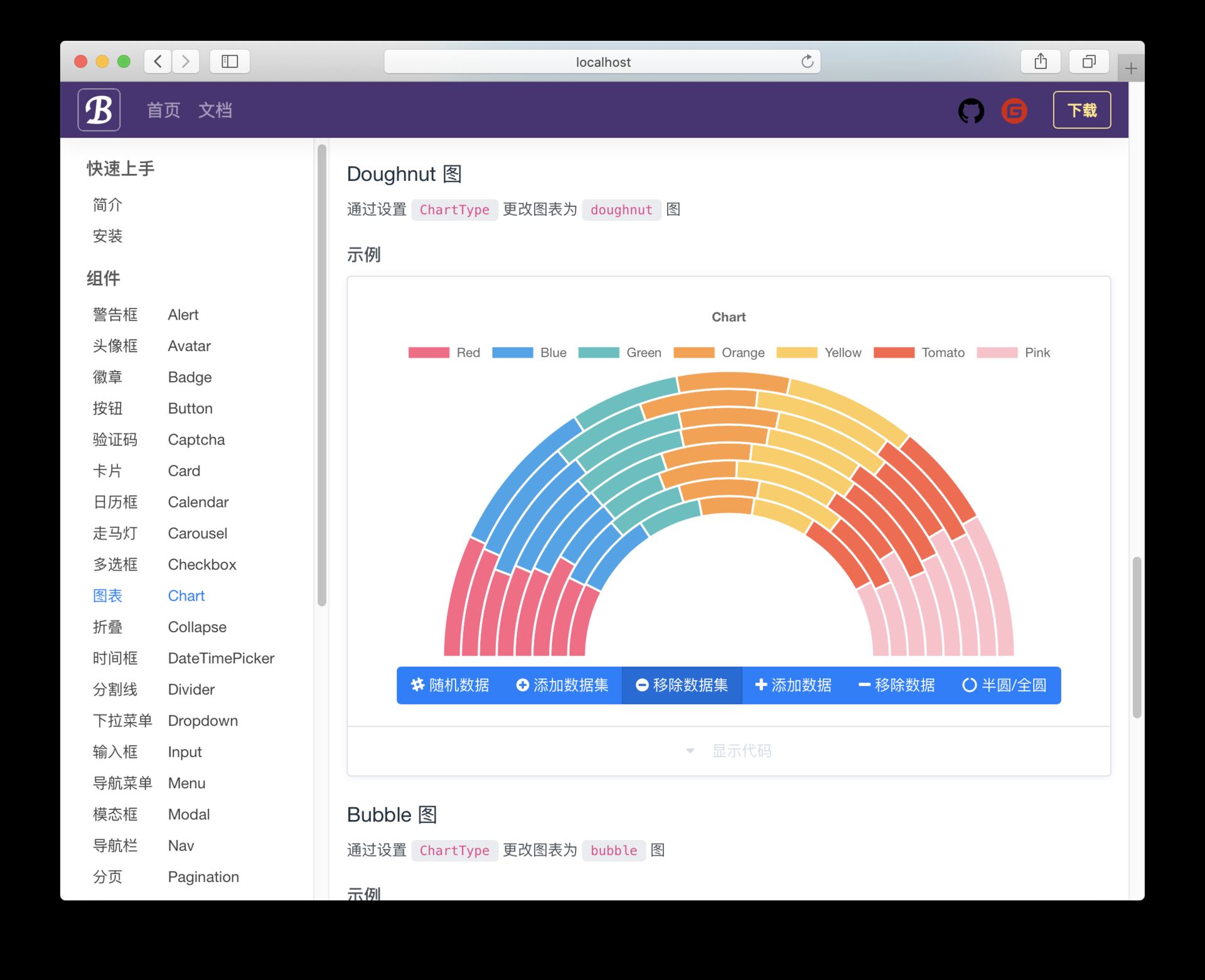Click the Gitee icon in the navbar
The height and width of the screenshot is (980, 1205).
[1017, 111]
